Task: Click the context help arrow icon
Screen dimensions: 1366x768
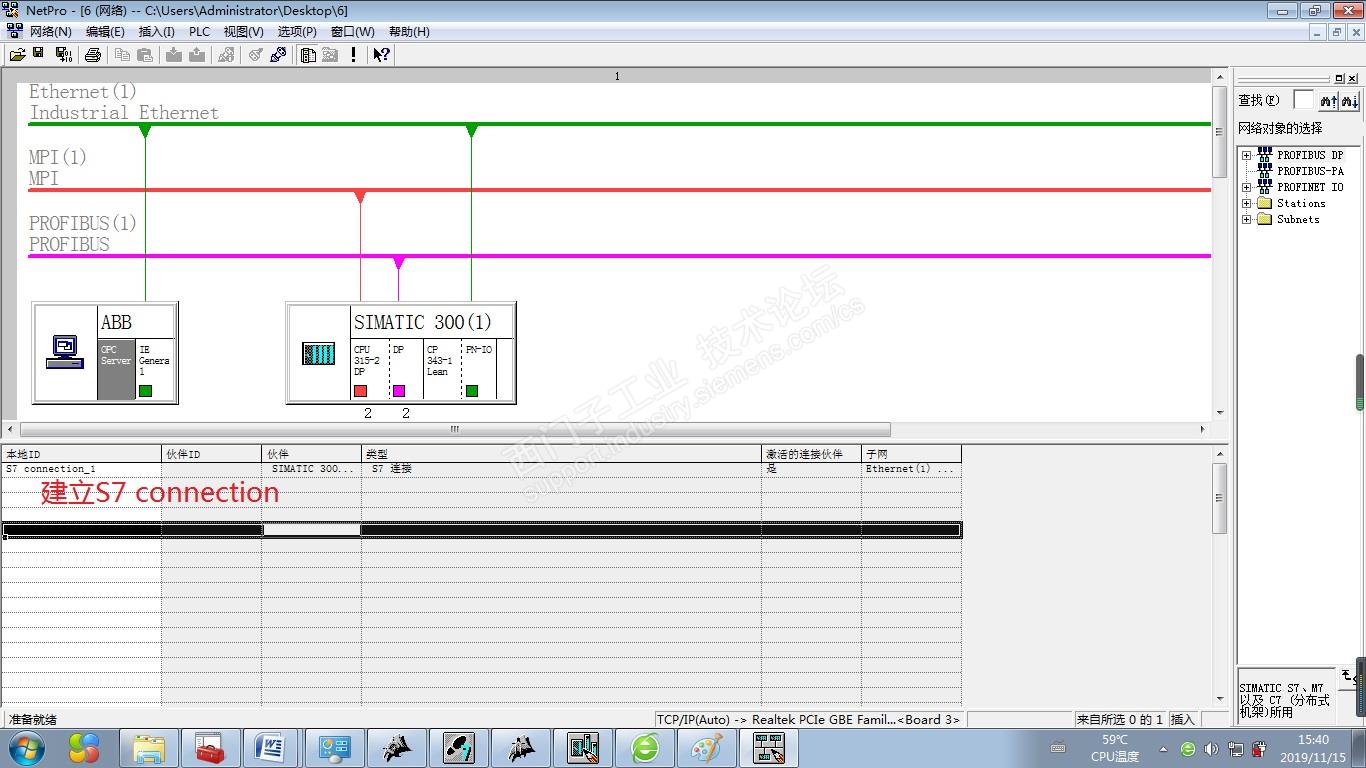Action: pyautogui.click(x=381, y=55)
